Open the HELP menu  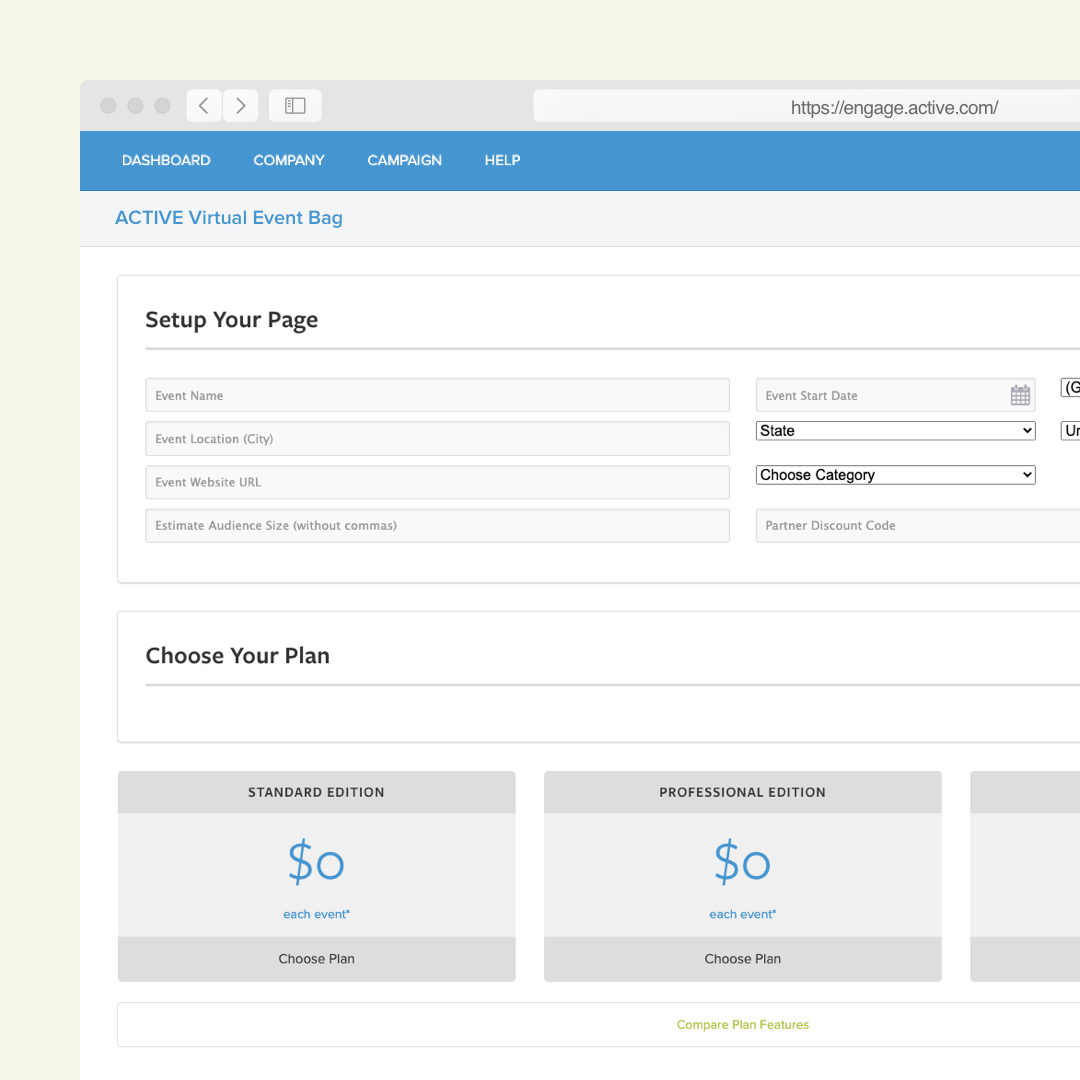[x=502, y=160]
